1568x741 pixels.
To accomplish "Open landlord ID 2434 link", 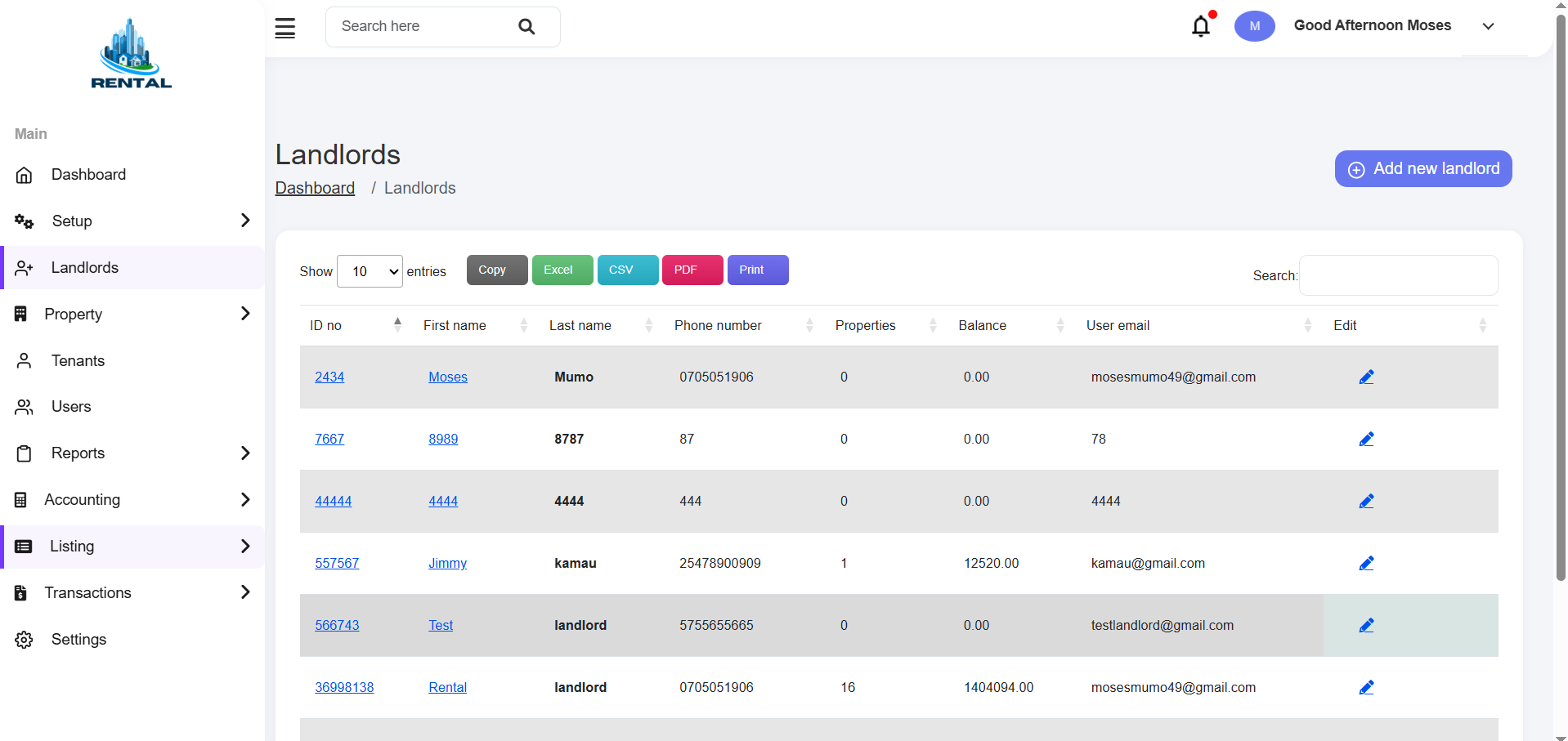I will (x=329, y=377).
